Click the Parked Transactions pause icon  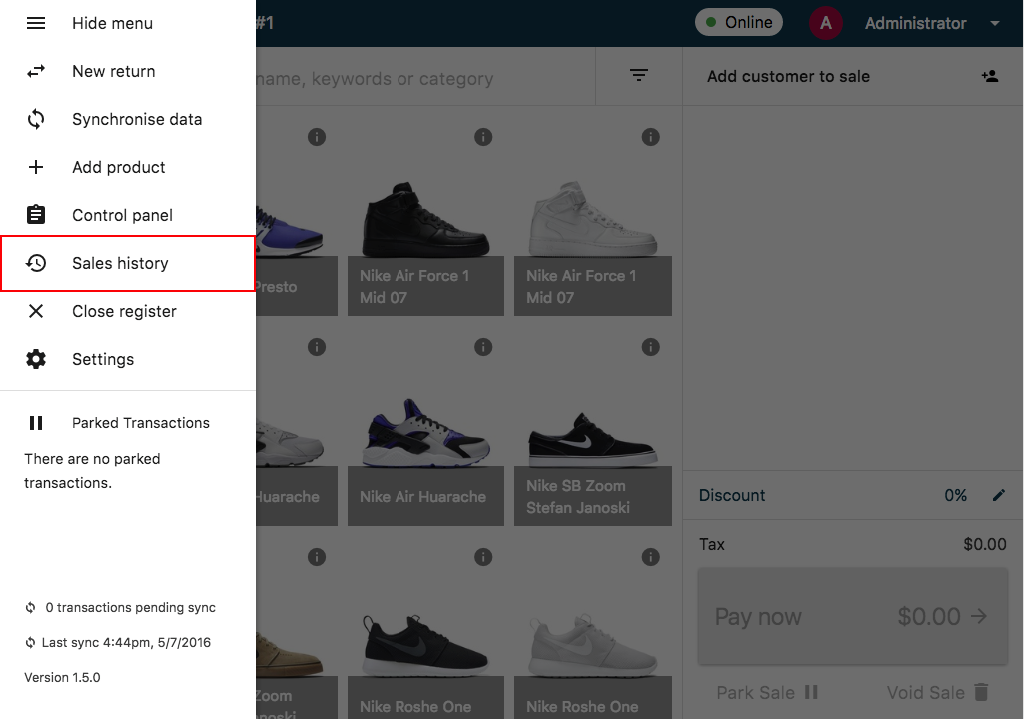(36, 423)
